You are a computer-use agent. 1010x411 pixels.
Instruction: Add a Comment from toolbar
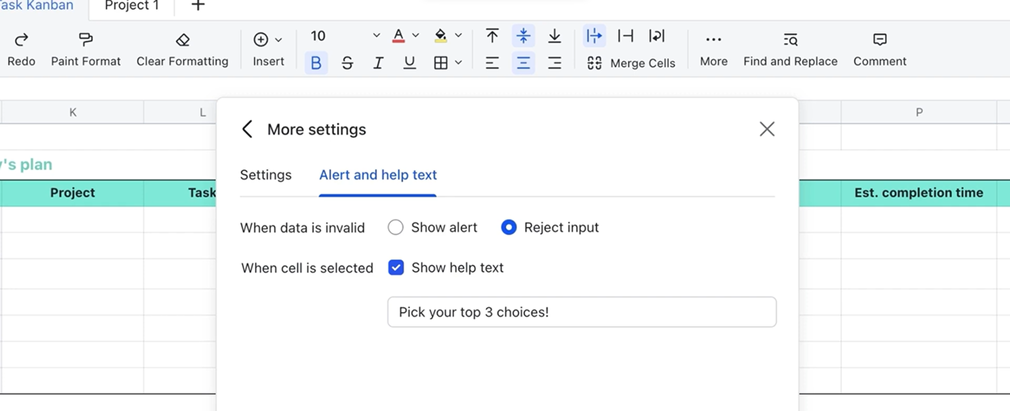pos(879,40)
